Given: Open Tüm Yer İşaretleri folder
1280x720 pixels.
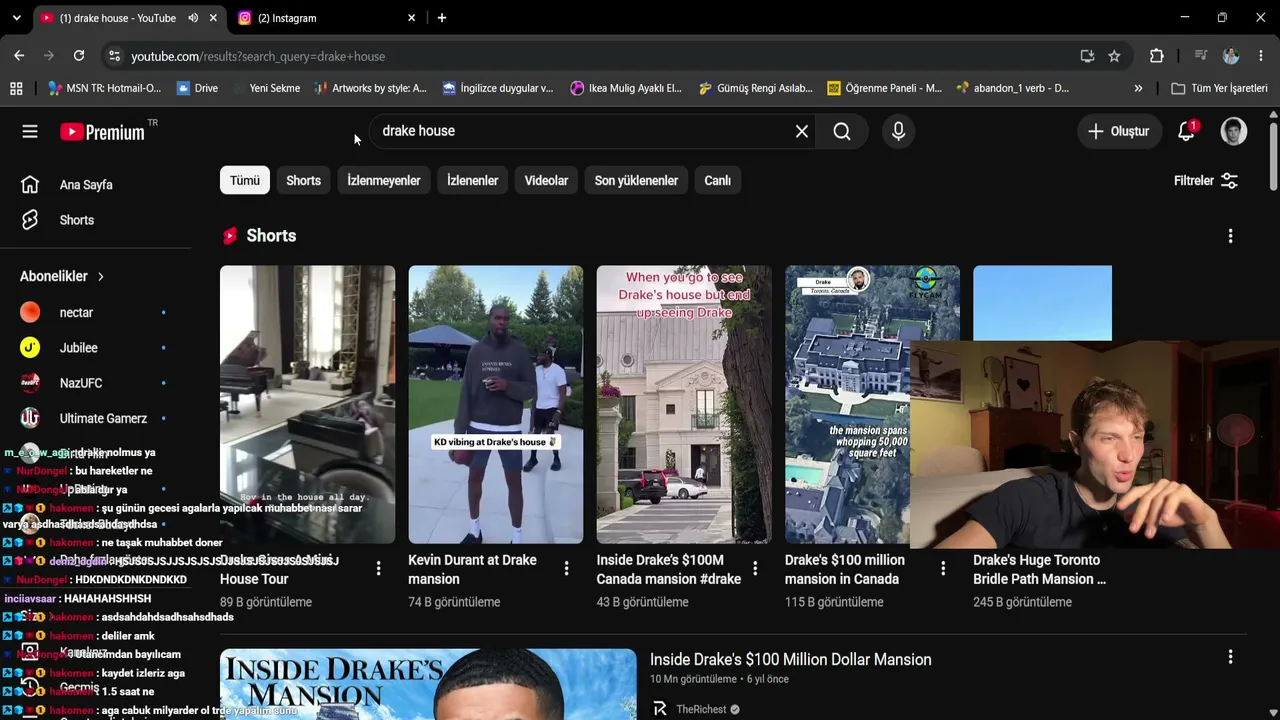Looking at the screenshot, I should [x=1219, y=88].
